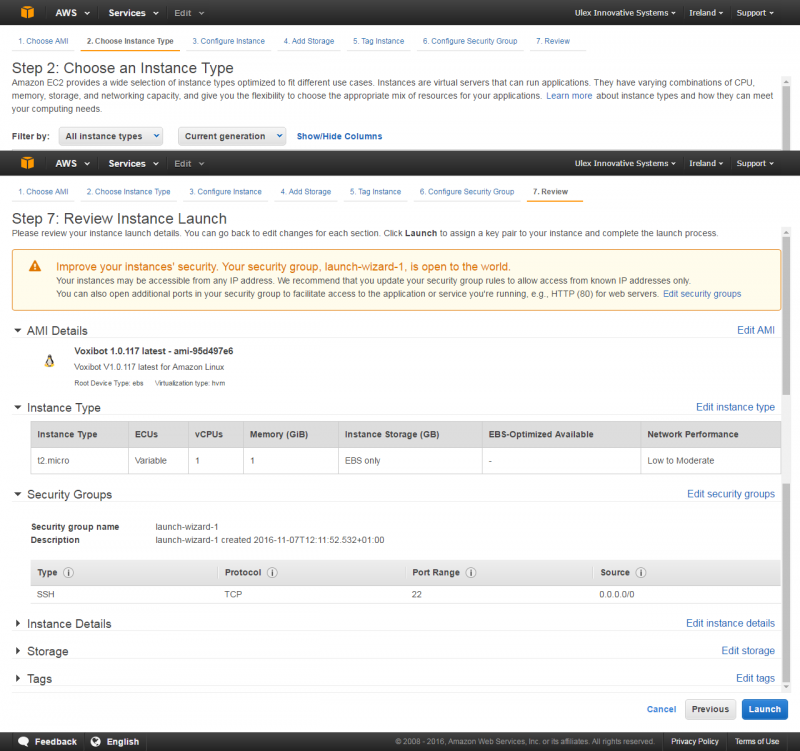Collapse the Security Groups section
Viewport: 800px width, 751px height.
[x=18, y=494]
